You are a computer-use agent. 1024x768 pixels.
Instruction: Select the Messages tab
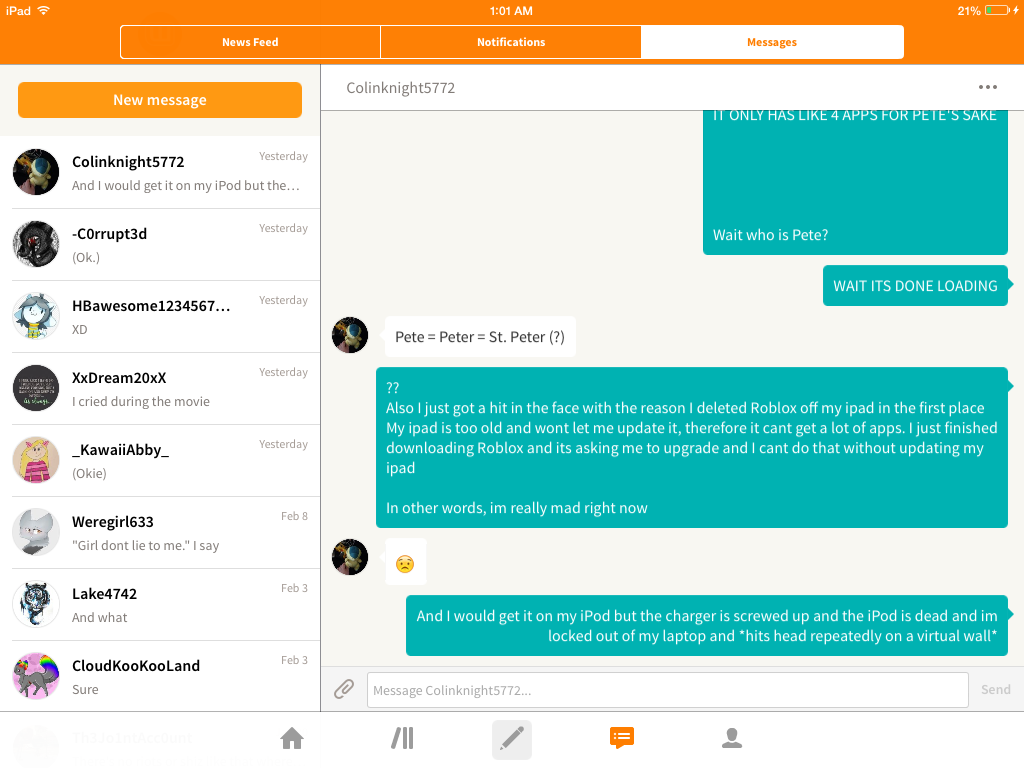pos(772,42)
